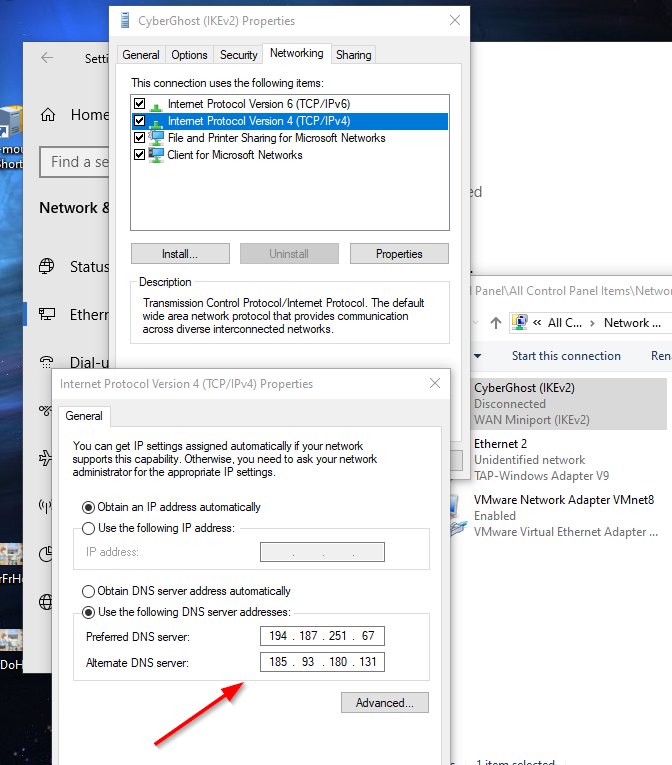Click the airplane mode icon in Settings sidebar

45,458
